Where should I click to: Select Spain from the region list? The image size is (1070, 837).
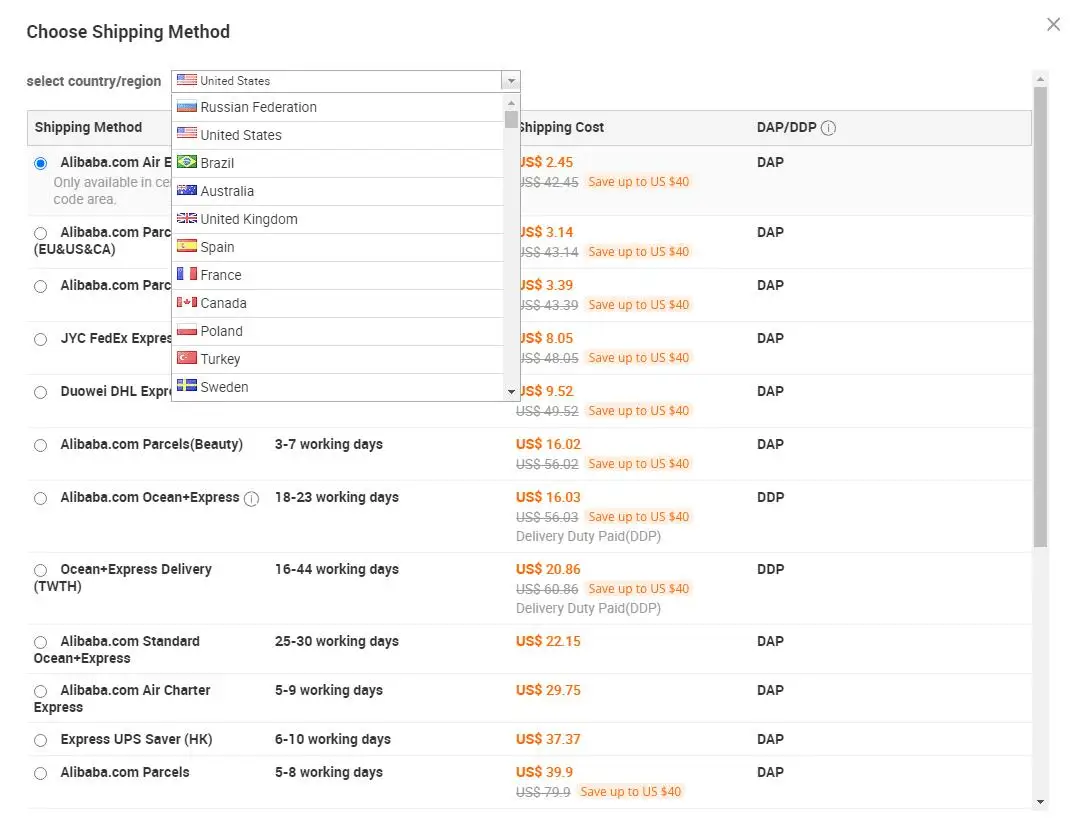217,247
